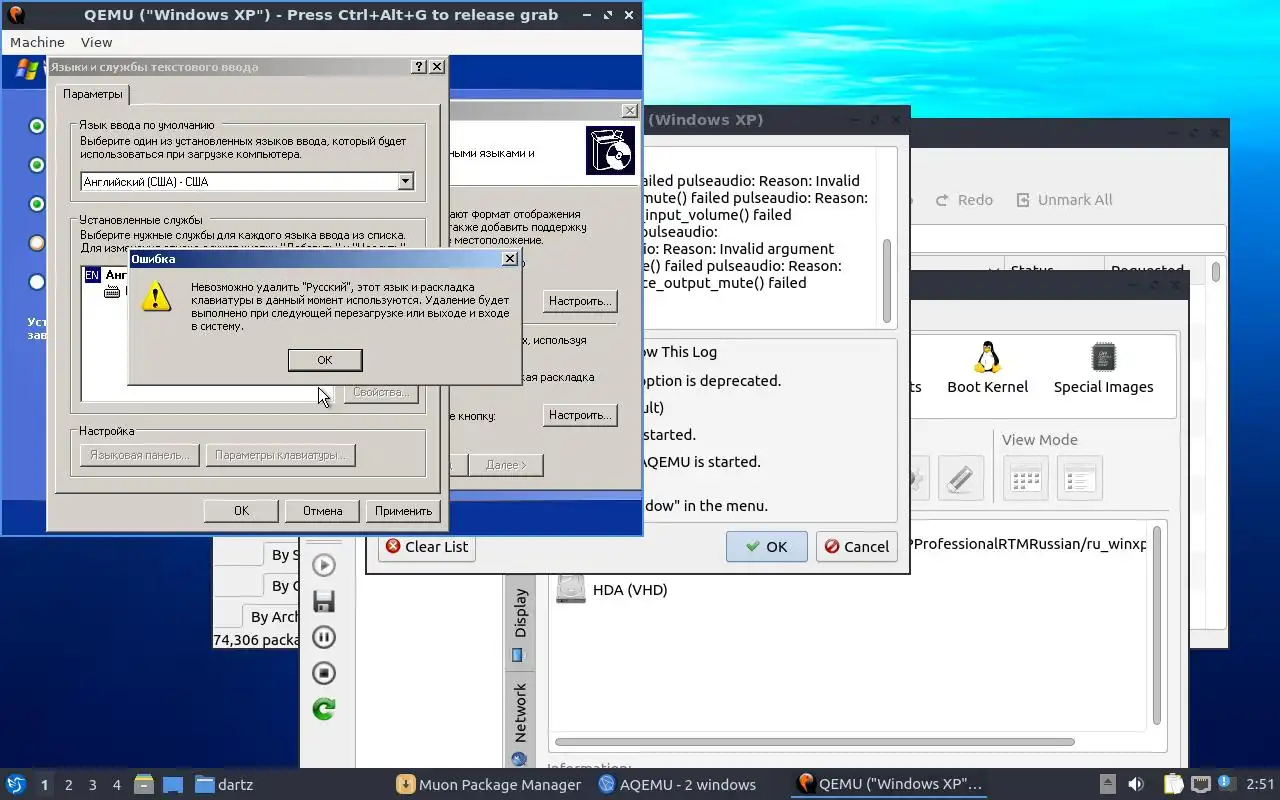
Task: Open the Machine menu in QEMU
Action: click(37, 42)
